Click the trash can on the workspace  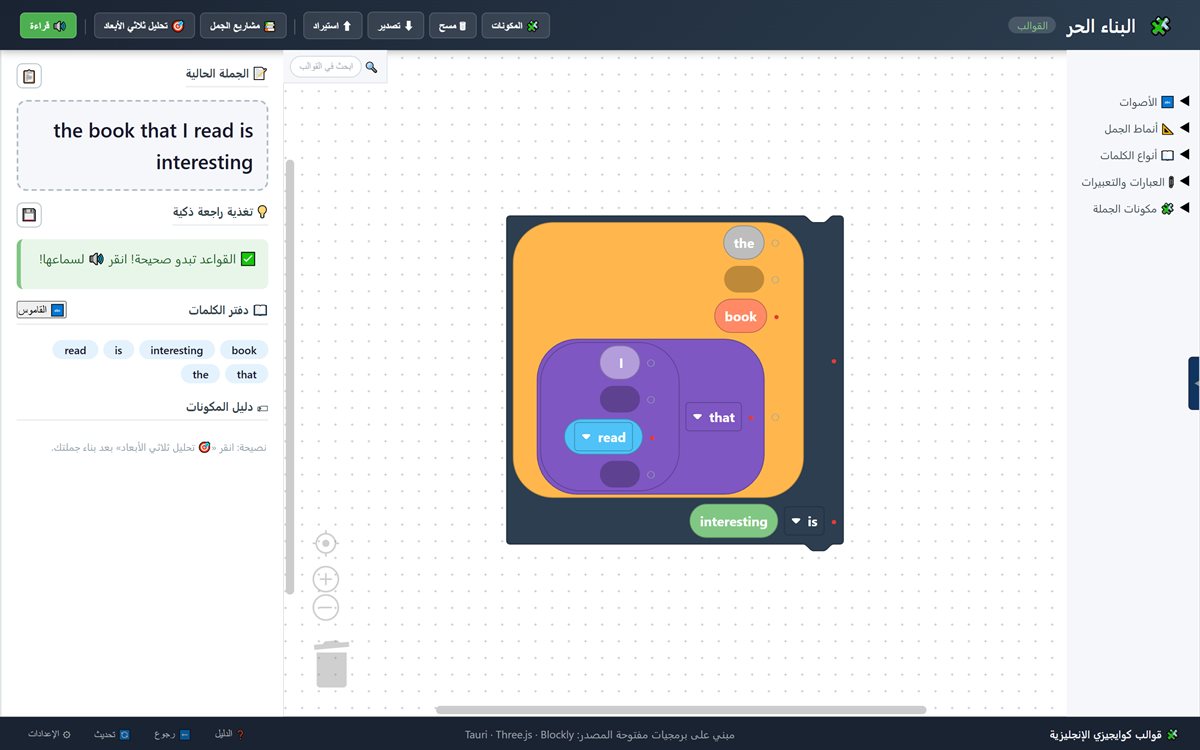pos(331,664)
